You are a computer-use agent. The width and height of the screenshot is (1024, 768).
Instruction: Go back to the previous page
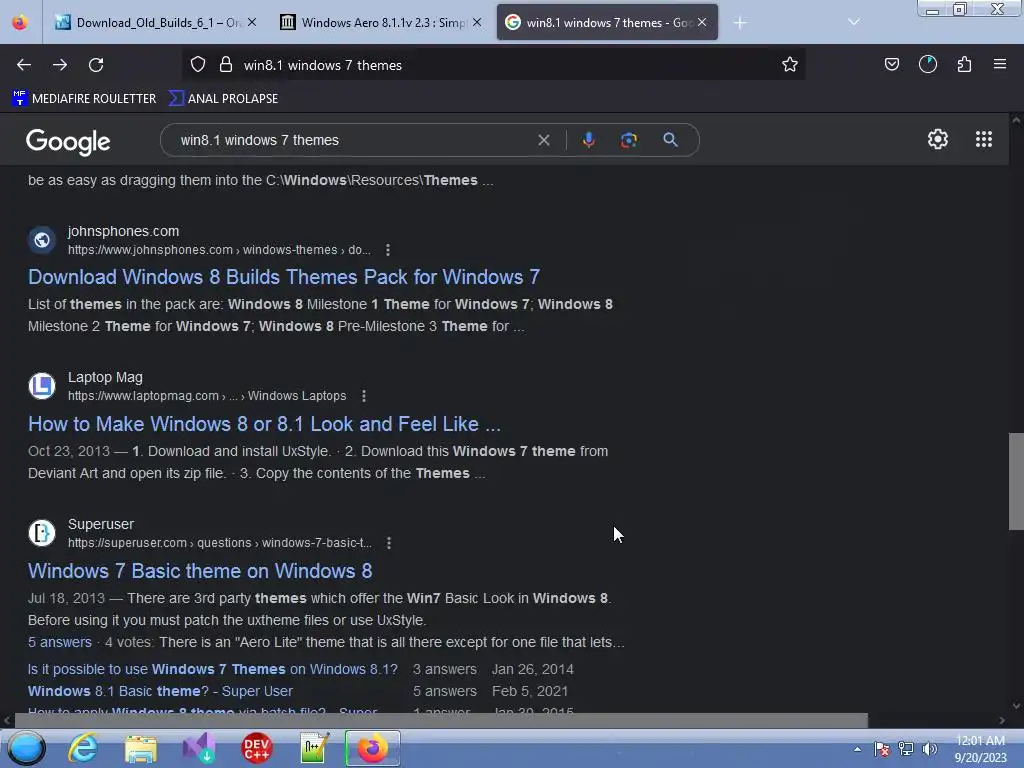coord(24,65)
